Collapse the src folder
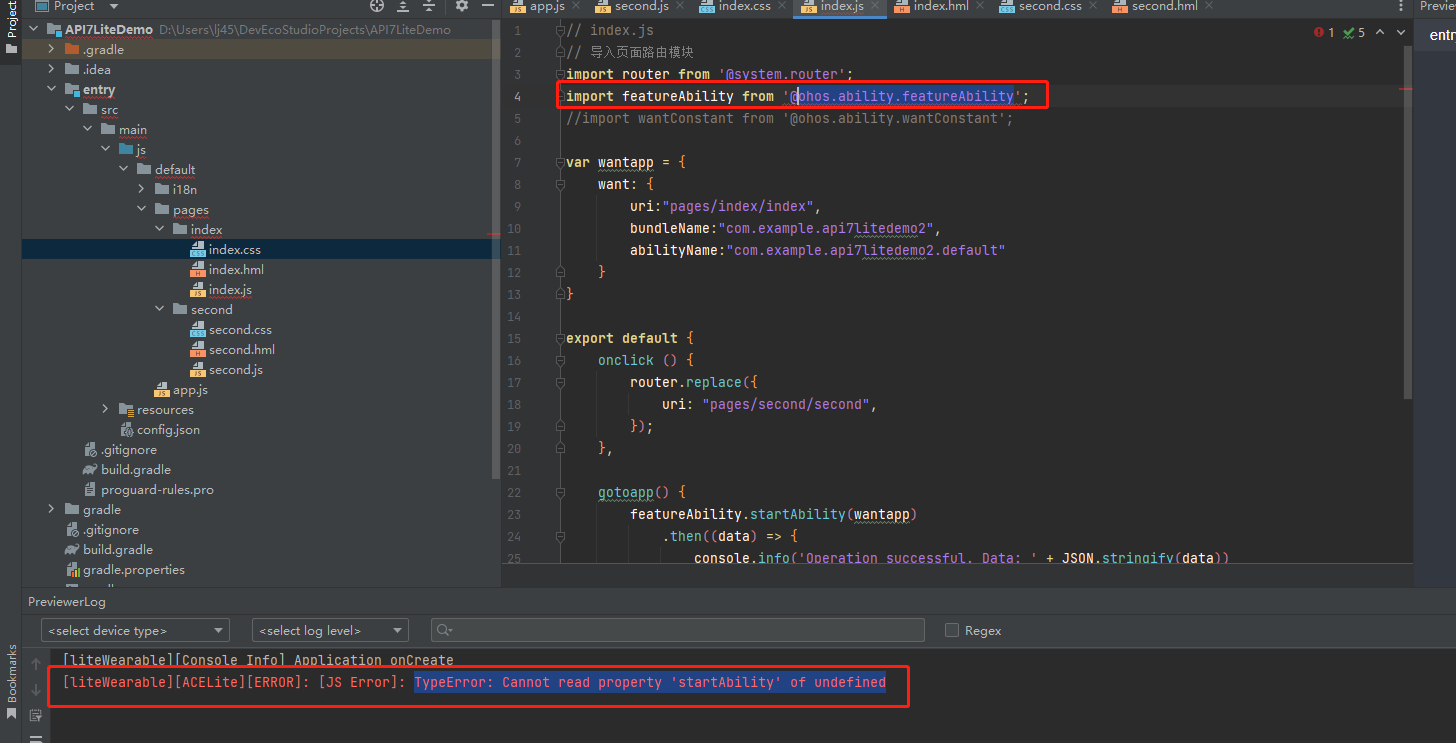Image resolution: width=1456 pixels, height=743 pixels. point(69,109)
